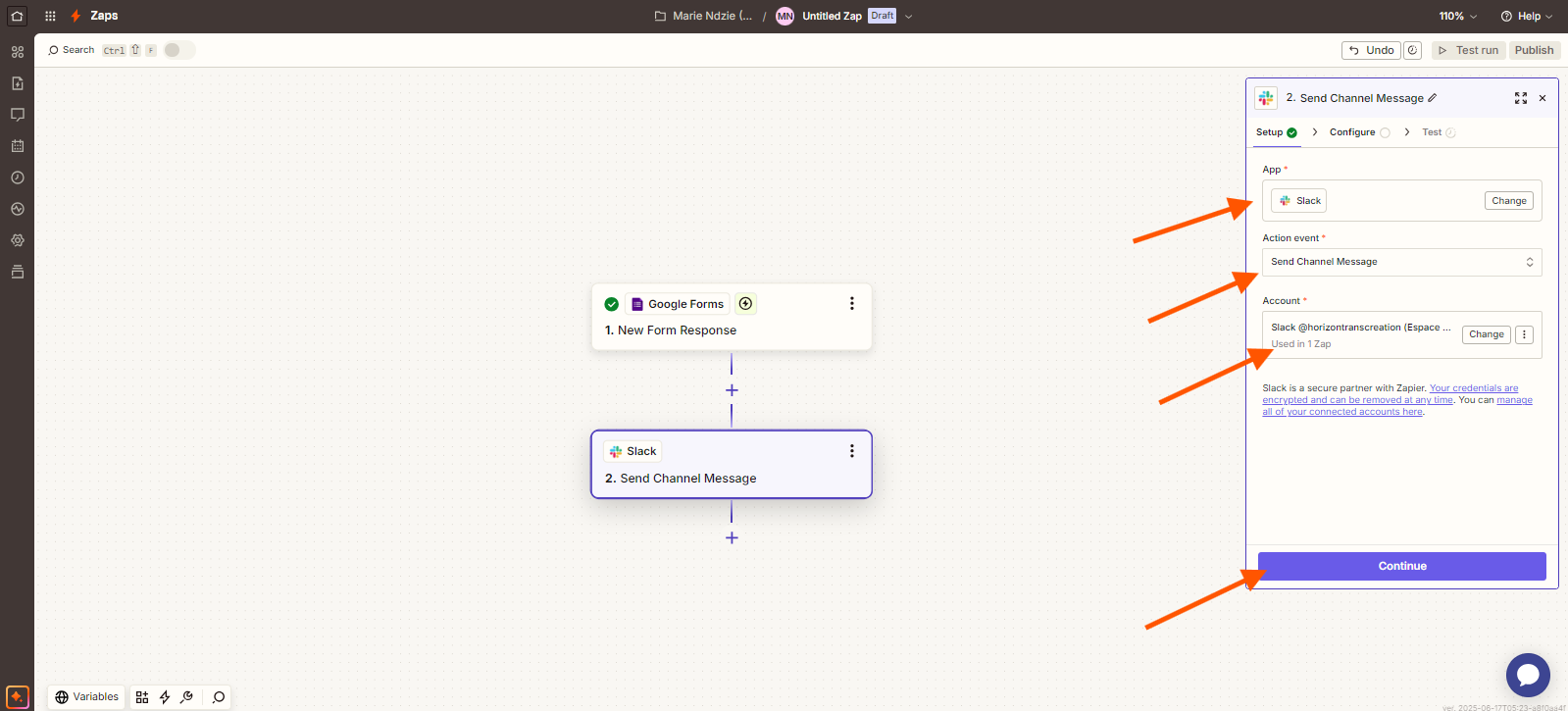1568x711 pixels.
Task: Click the Slack app chip in App field
Action: [1299, 201]
